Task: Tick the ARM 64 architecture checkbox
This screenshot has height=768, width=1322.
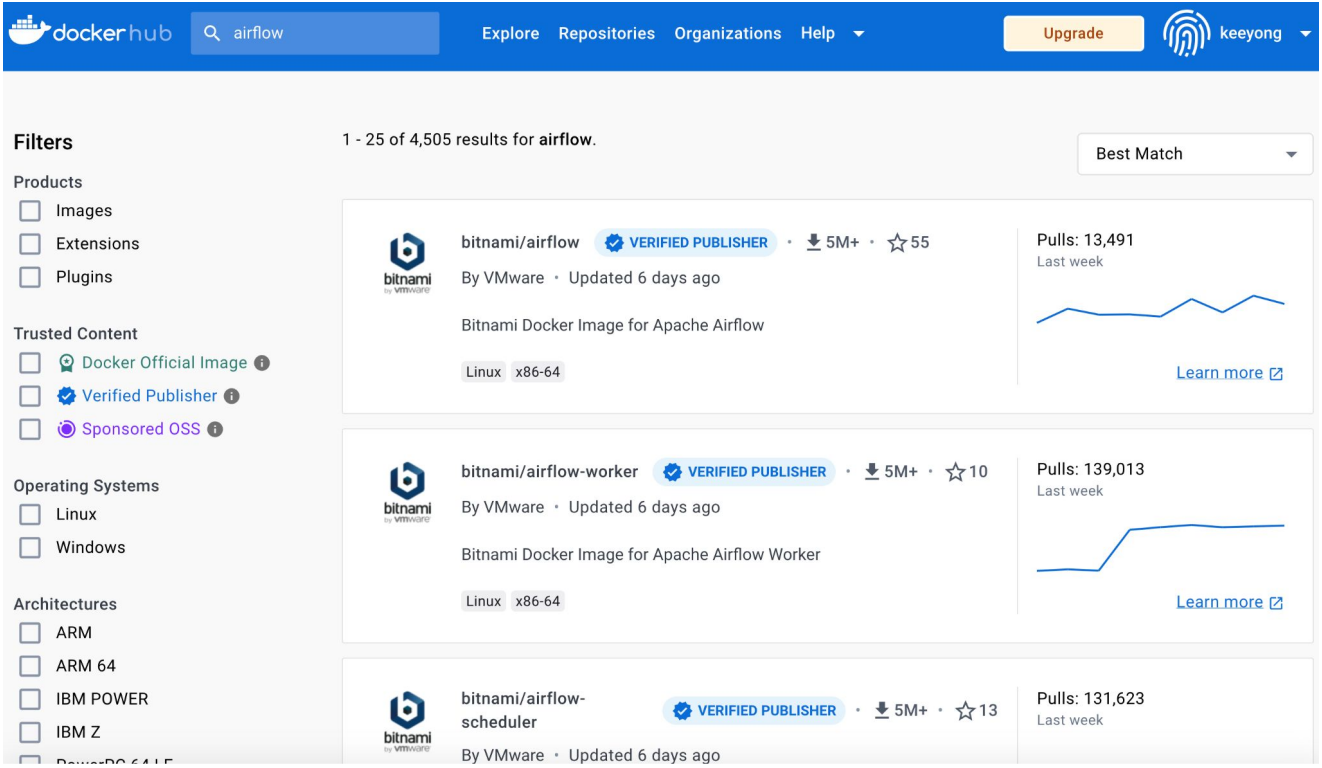Action: (x=30, y=666)
